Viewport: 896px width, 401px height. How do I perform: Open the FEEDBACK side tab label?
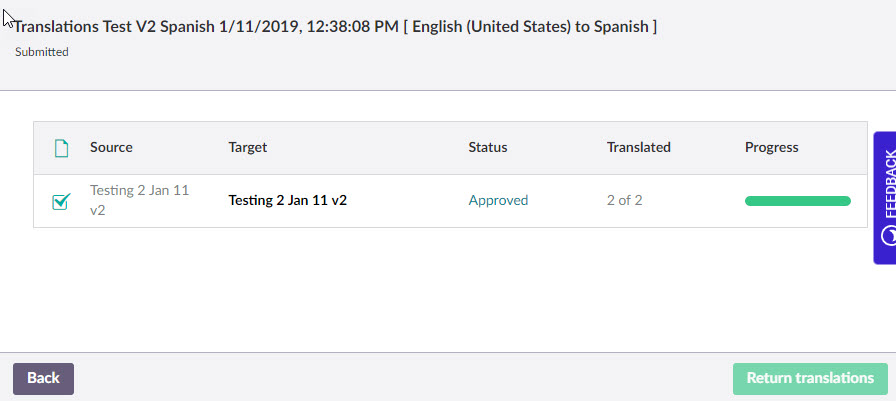point(890,184)
